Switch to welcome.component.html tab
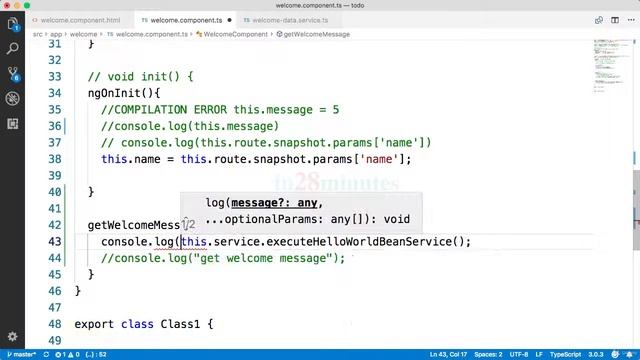This screenshot has height=360, width=640. tap(80, 20)
